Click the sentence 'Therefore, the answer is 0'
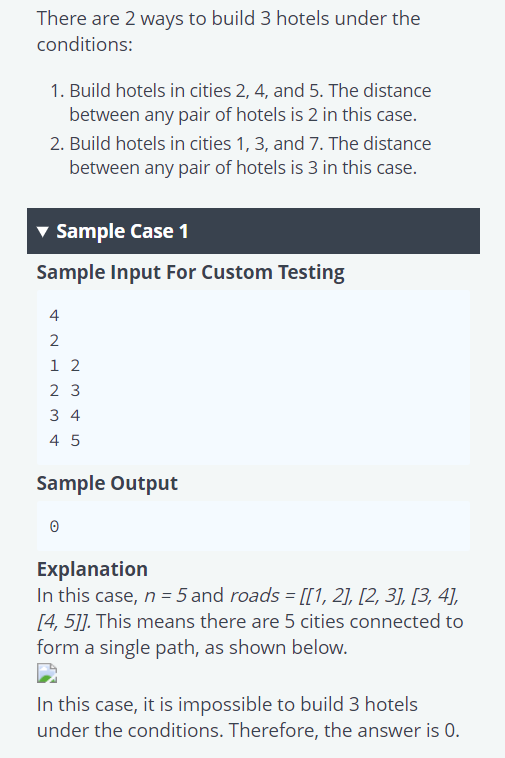505x758 pixels. click(344, 730)
